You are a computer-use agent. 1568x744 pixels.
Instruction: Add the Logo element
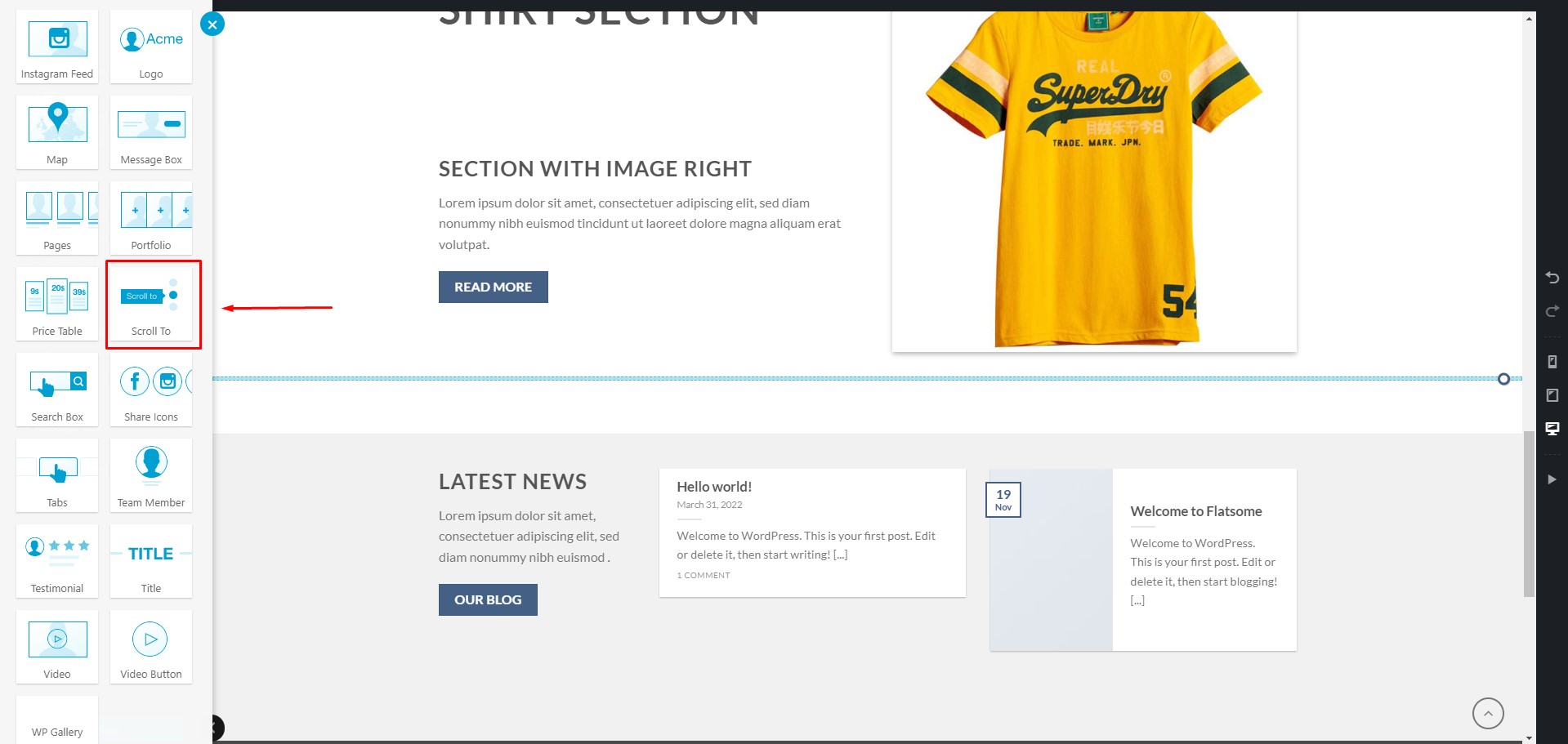151,47
